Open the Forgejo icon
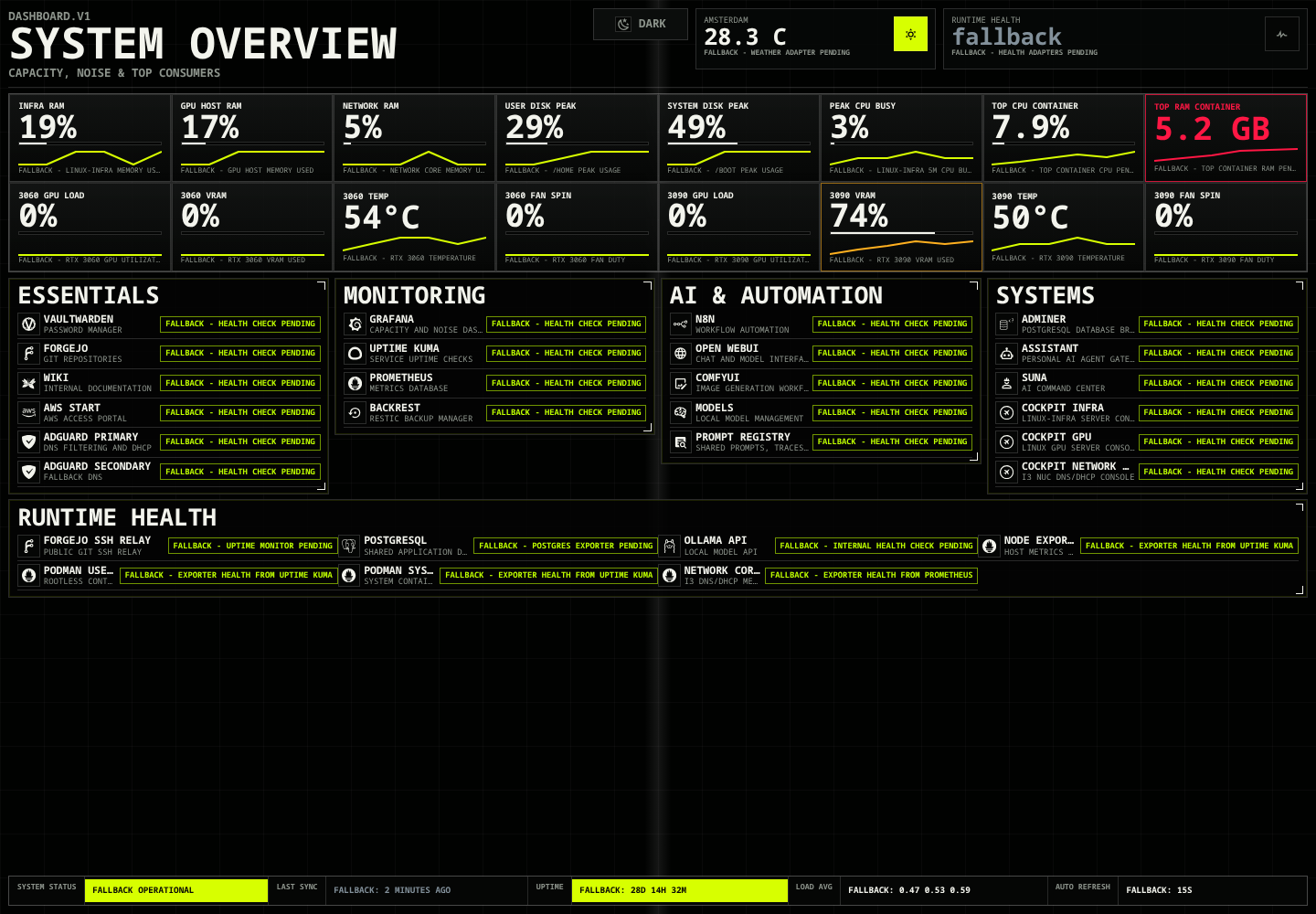The height and width of the screenshot is (914, 1316). (28, 353)
